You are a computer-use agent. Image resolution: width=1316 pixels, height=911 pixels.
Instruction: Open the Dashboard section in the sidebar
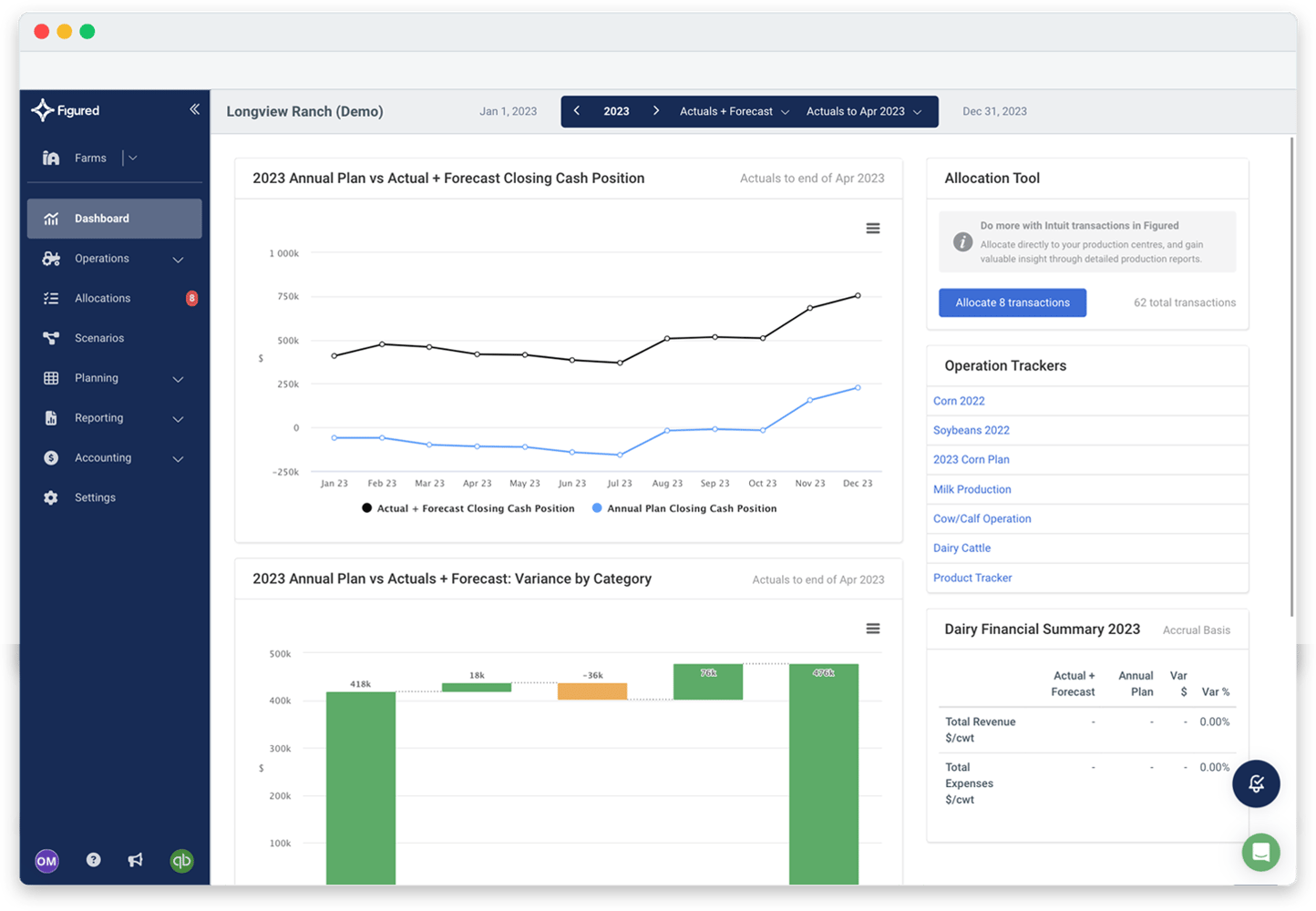(x=101, y=218)
